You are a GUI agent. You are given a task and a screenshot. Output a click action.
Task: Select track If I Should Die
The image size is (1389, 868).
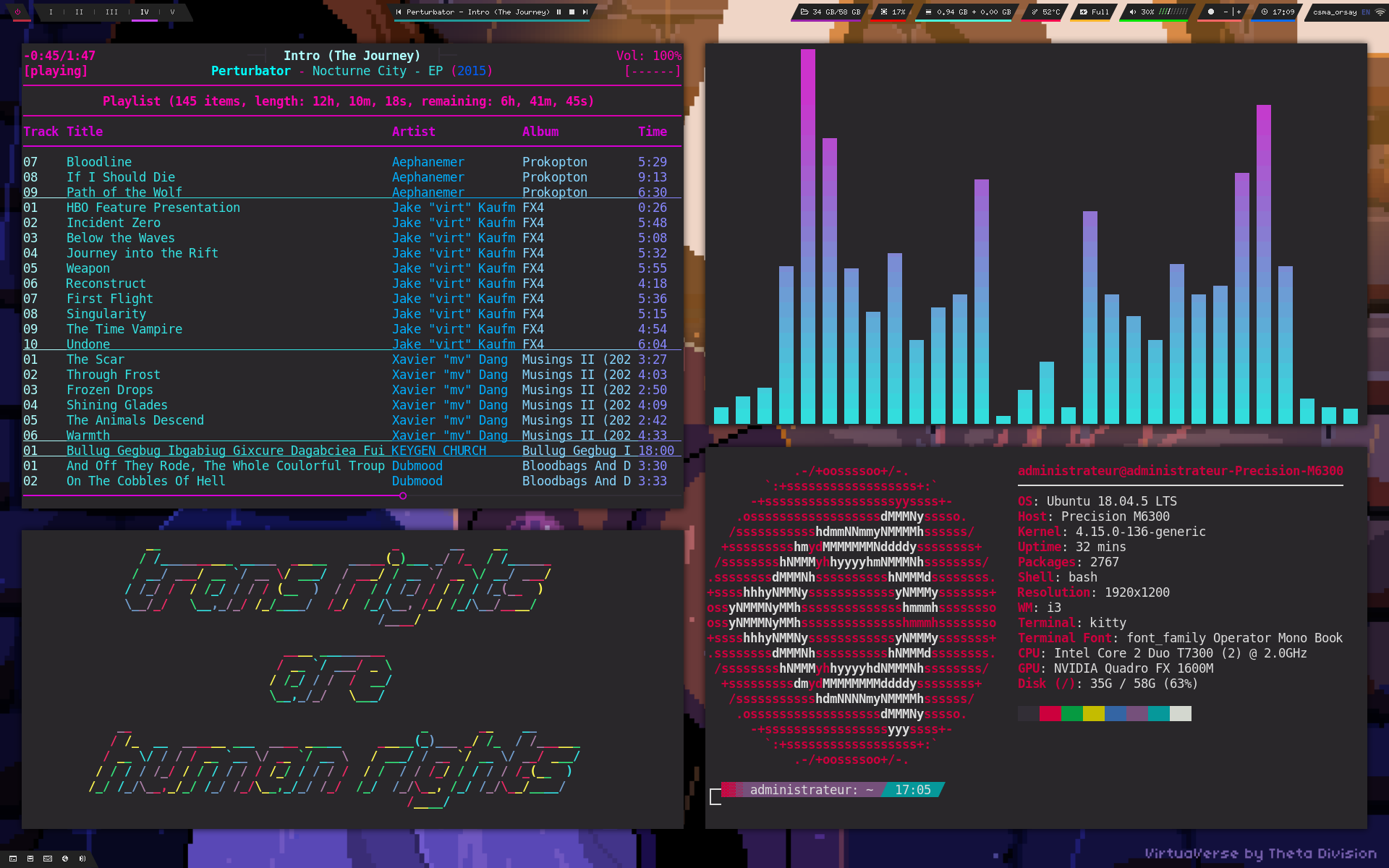pos(352,177)
